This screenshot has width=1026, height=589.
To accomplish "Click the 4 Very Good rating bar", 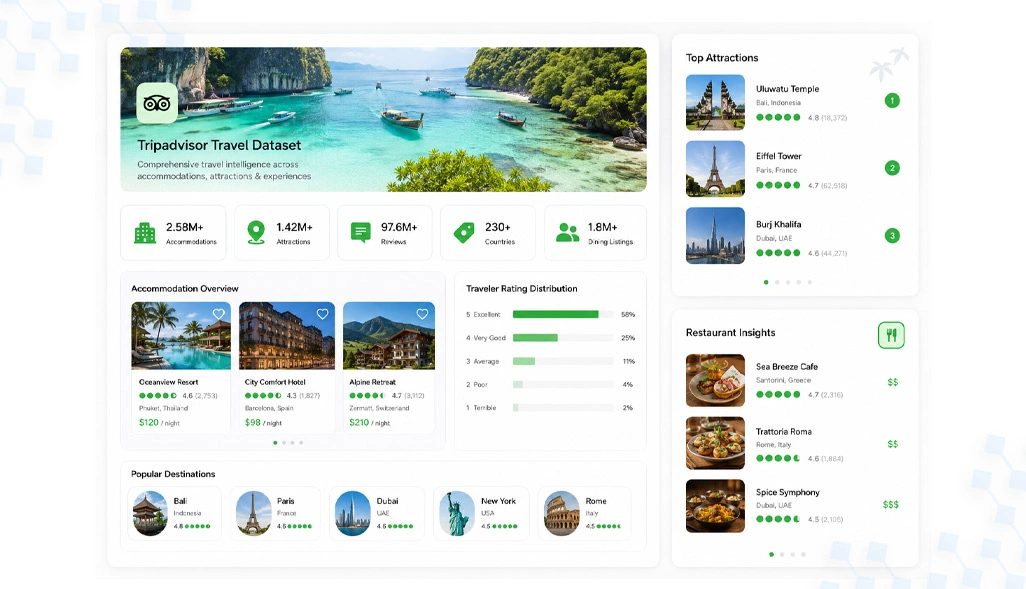I will click(563, 338).
